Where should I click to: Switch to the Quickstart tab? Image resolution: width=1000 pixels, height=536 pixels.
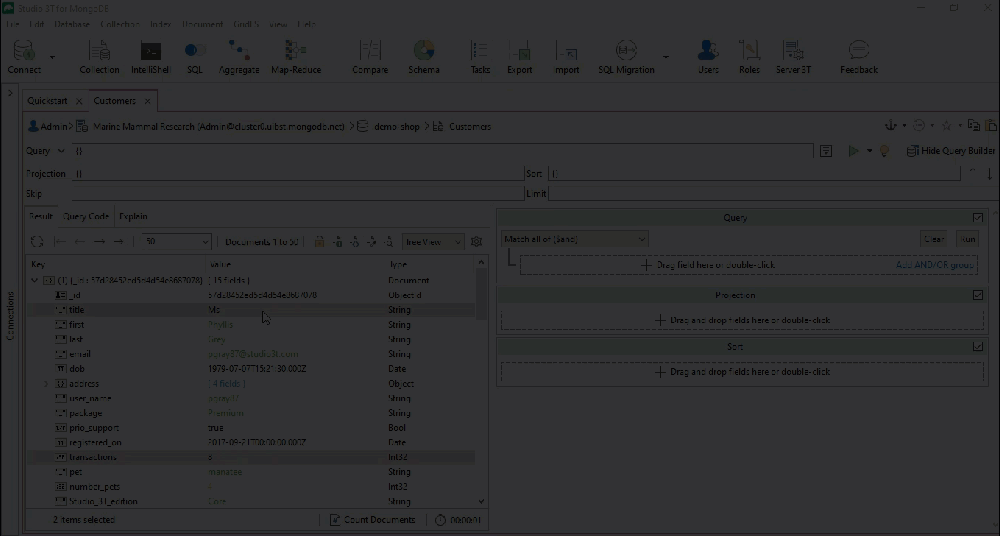coord(47,101)
